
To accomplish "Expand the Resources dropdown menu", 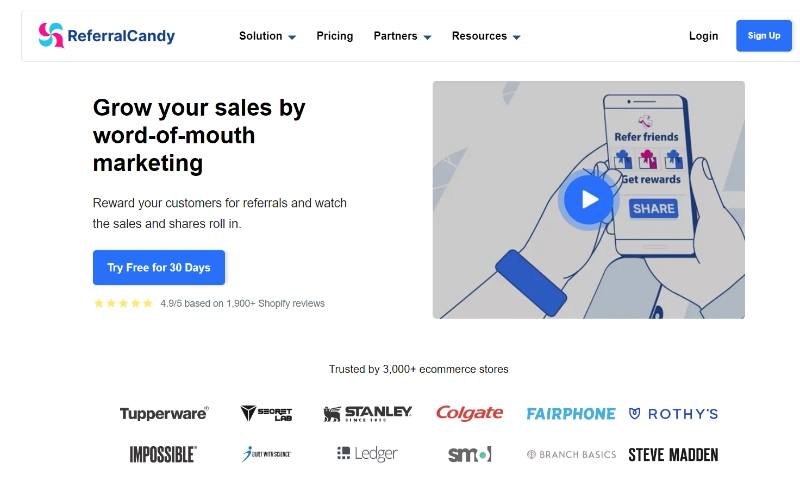I will [x=486, y=36].
